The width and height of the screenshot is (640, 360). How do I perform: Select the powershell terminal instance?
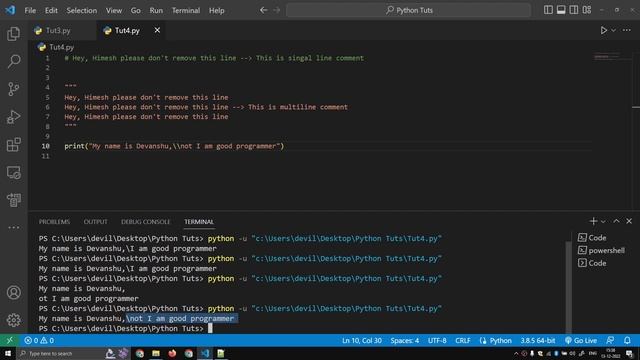601,250
